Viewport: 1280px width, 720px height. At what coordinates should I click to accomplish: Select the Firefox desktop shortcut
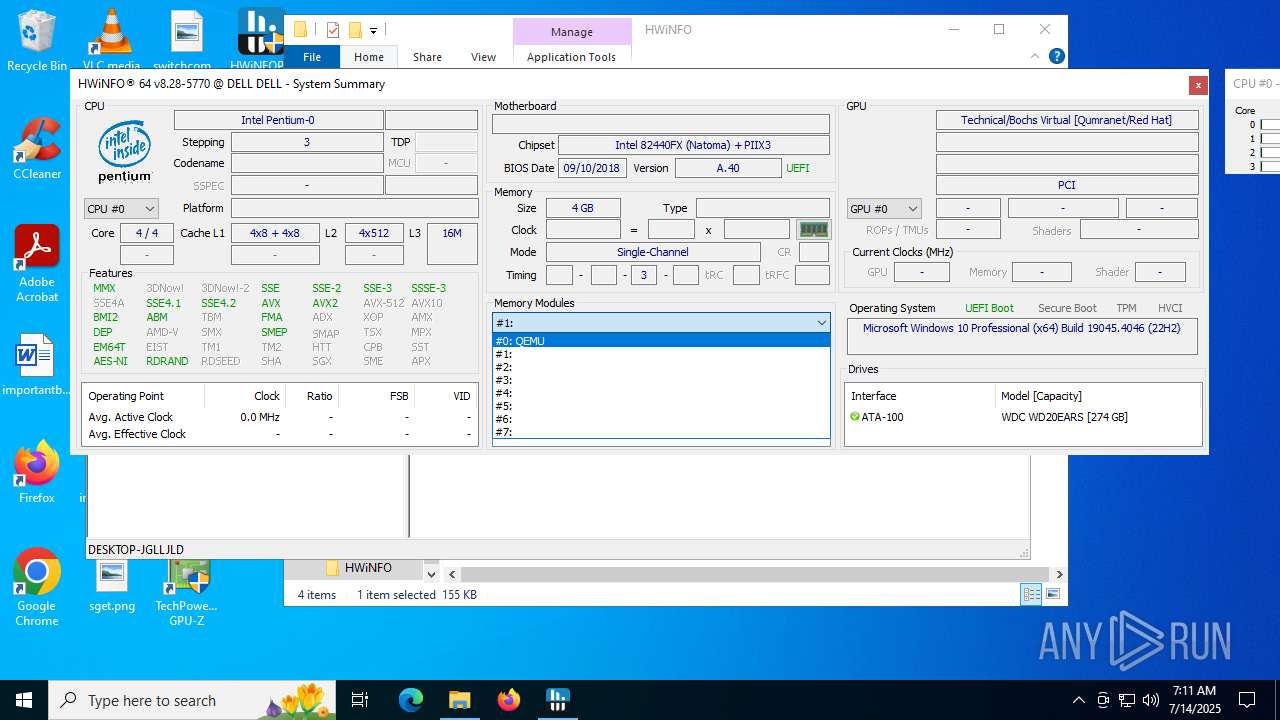pos(37,472)
